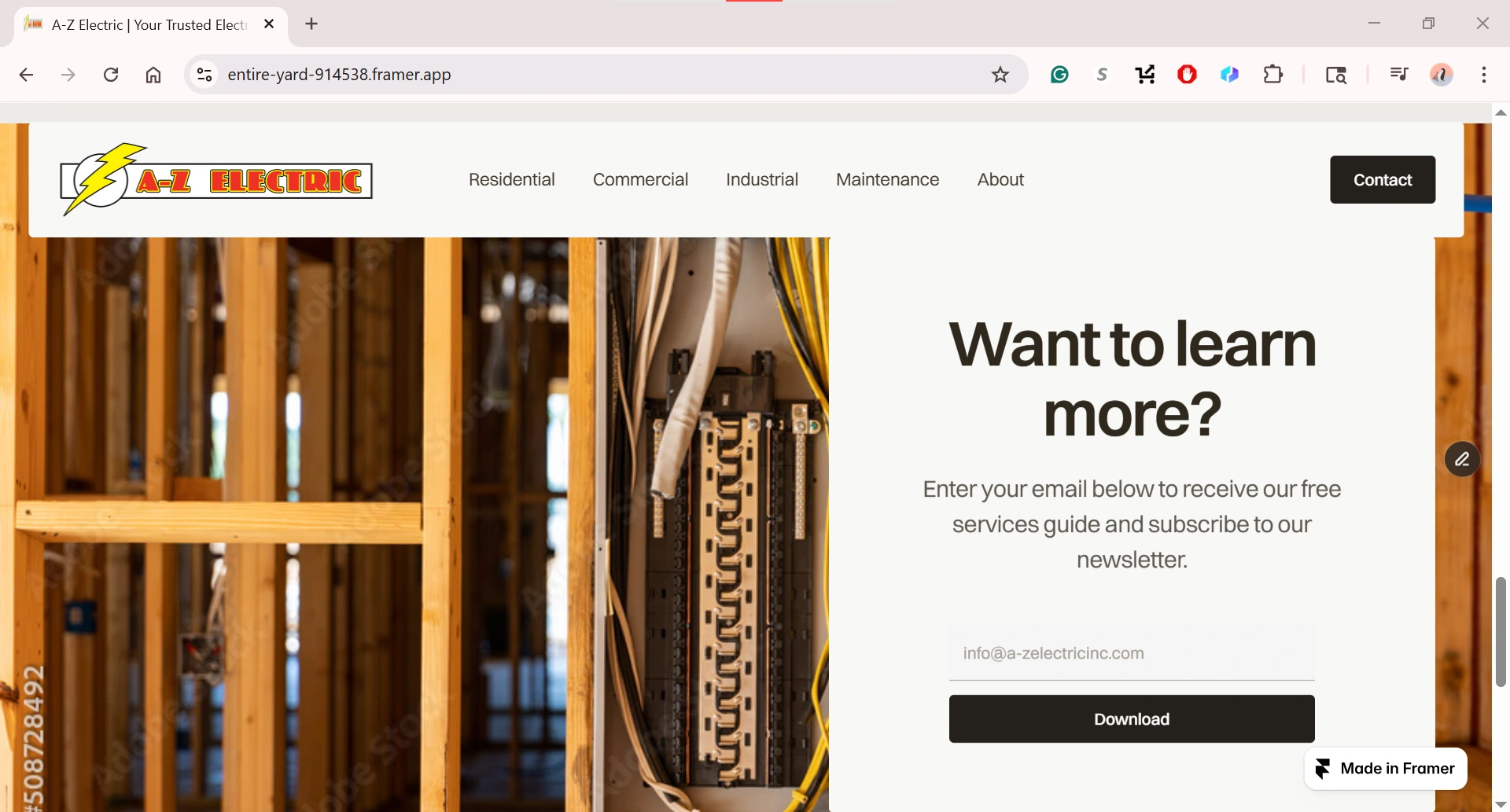Open a new browser tab
The image size is (1510, 812).
[x=311, y=24]
